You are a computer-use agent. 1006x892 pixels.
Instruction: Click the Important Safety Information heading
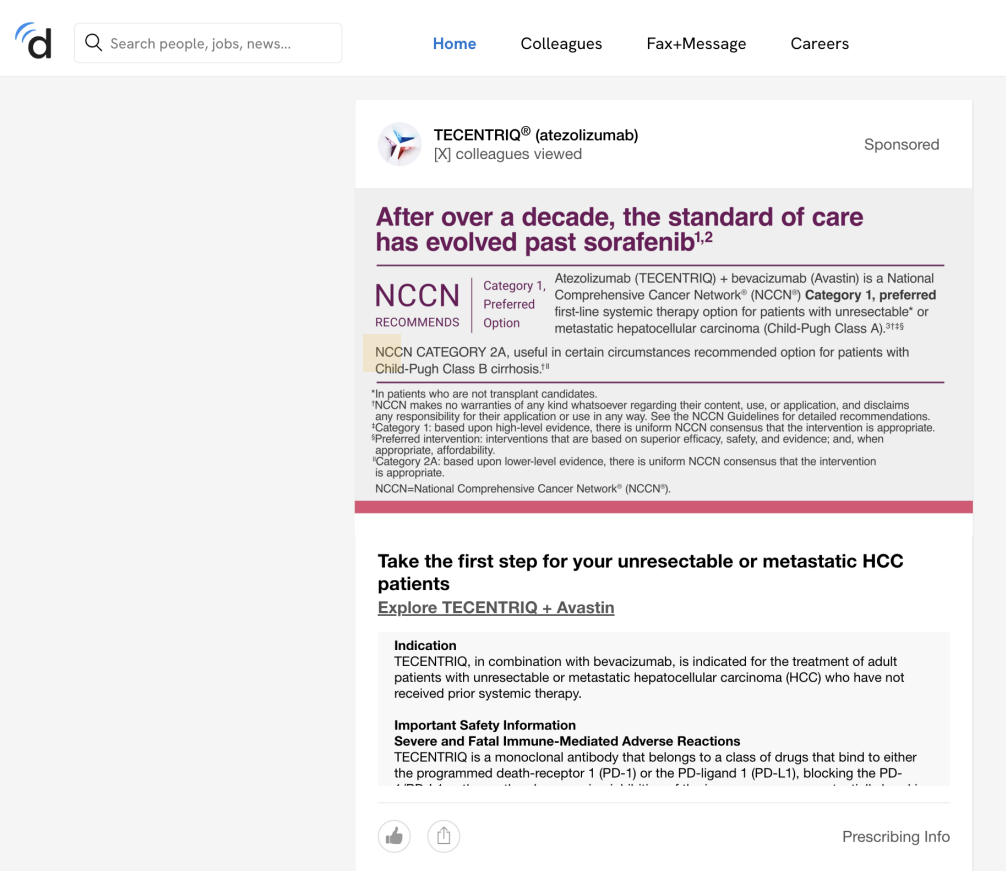(484, 725)
